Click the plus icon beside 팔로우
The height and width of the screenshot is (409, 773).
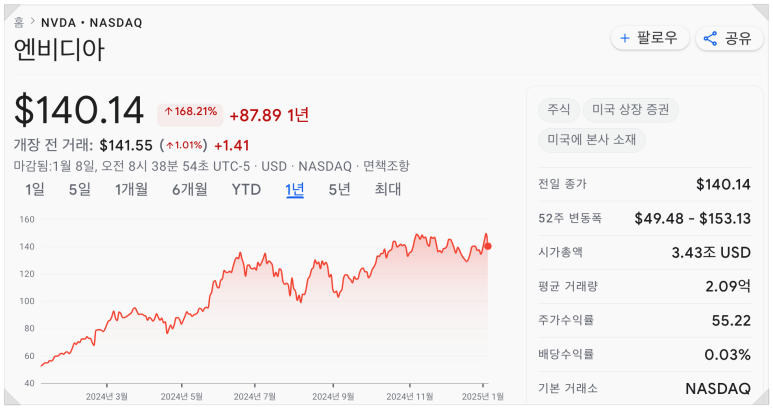pyautogui.click(x=625, y=38)
